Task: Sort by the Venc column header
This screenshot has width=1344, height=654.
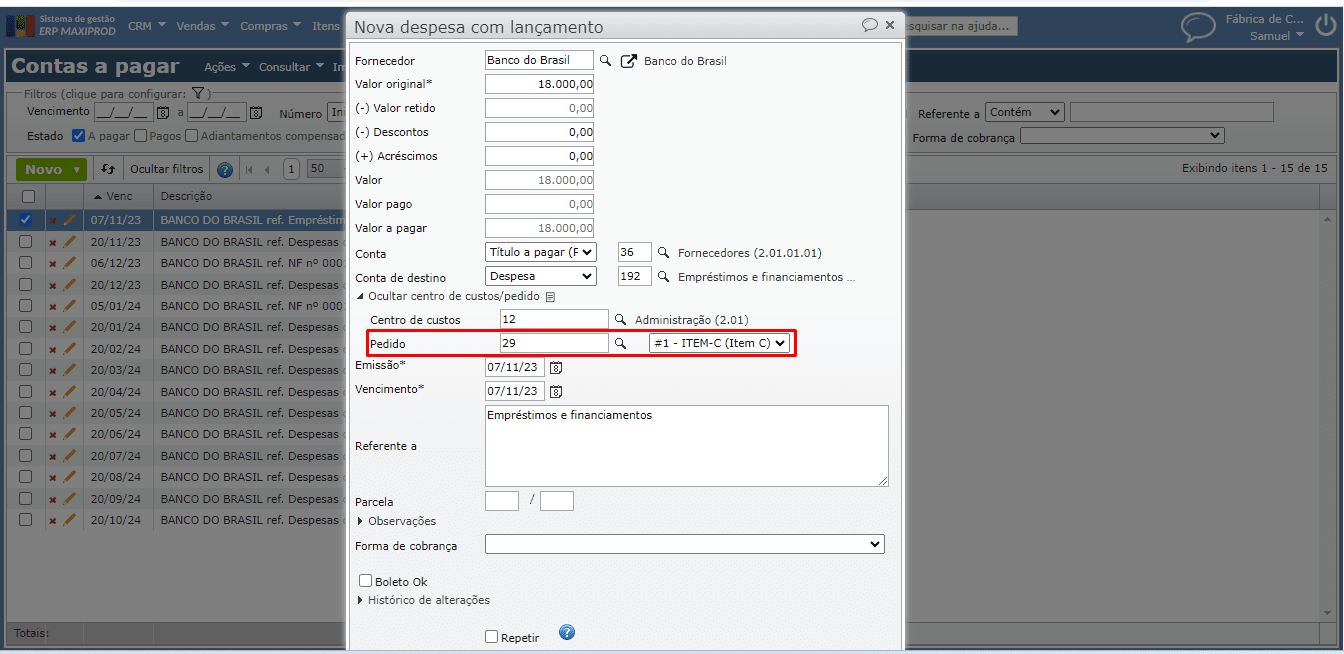Action: [118, 196]
